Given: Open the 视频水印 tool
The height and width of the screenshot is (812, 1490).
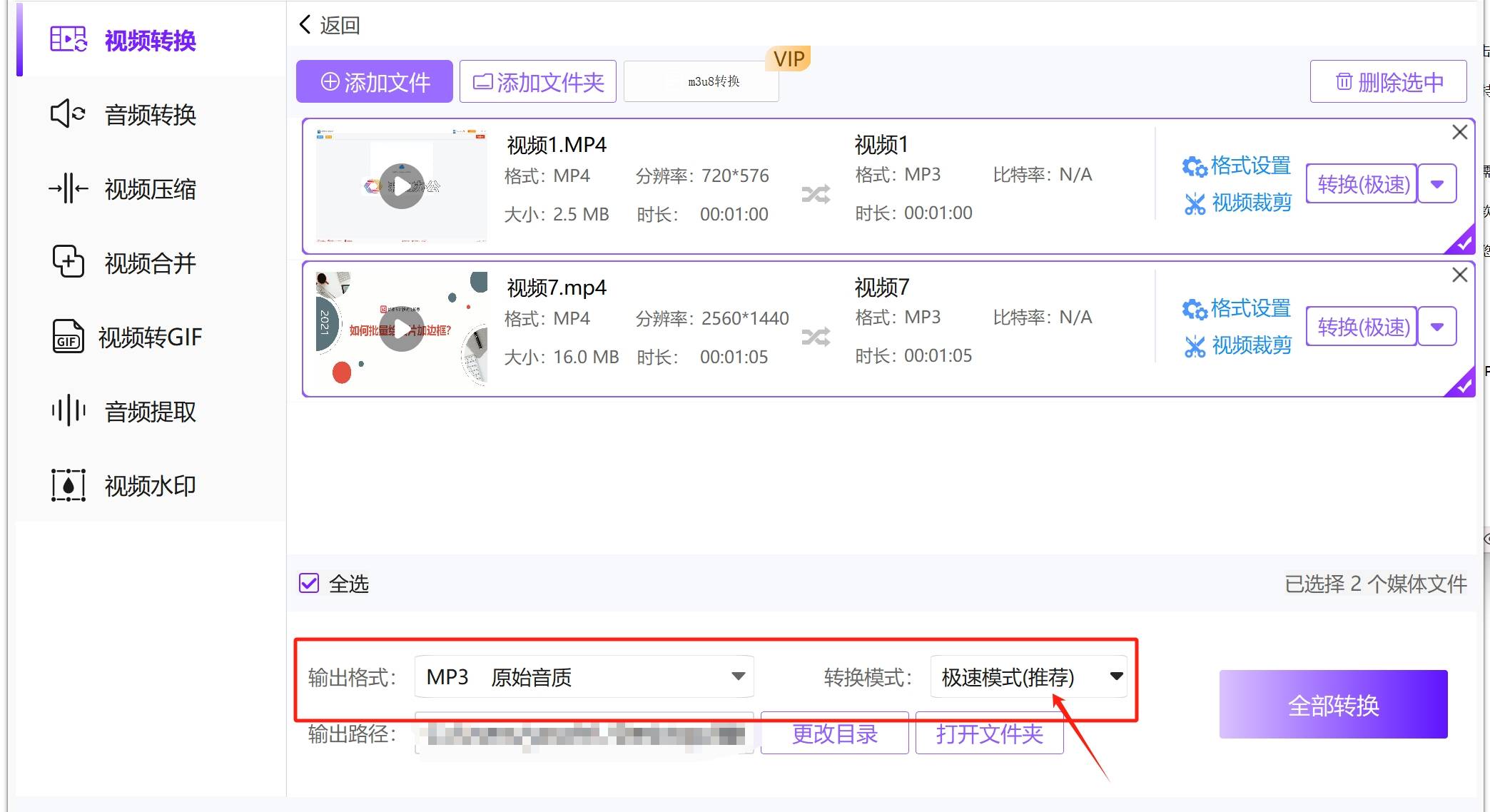Looking at the screenshot, I should [148, 485].
